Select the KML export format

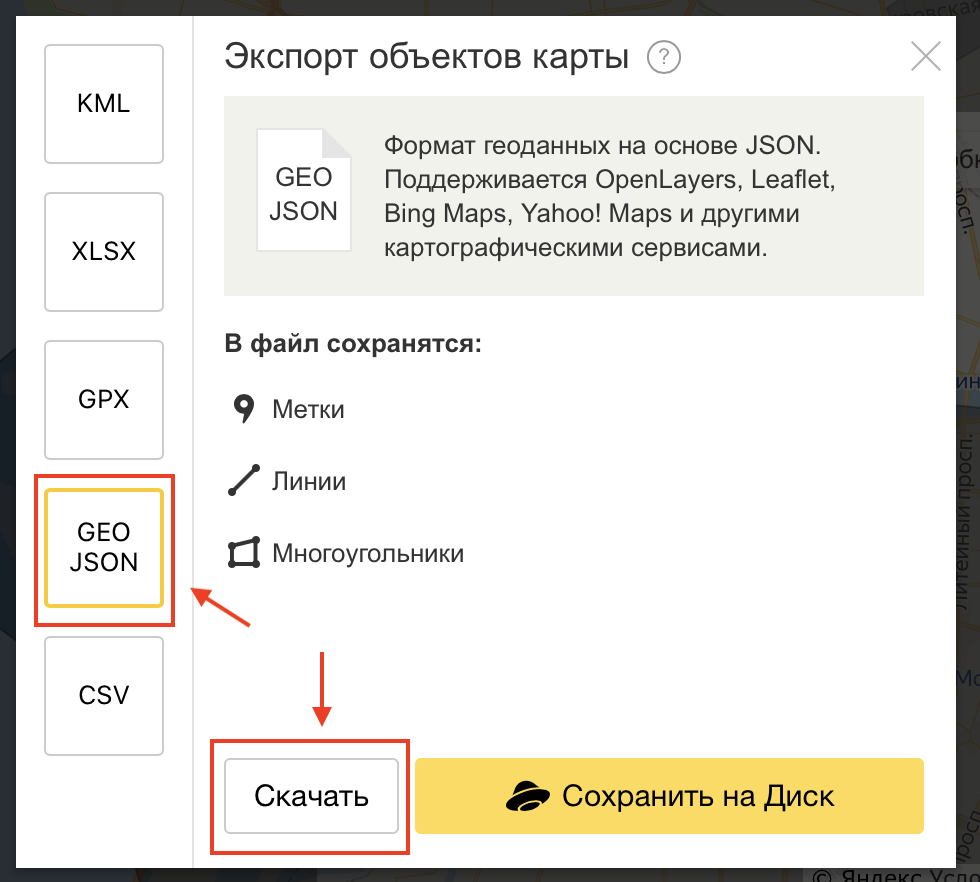click(x=104, y=104)
